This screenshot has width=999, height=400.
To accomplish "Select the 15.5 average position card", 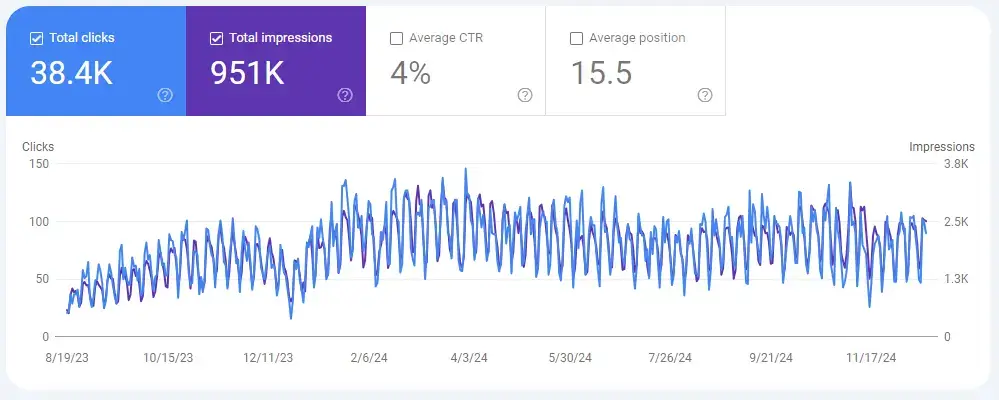I will (x=636, y=61).
